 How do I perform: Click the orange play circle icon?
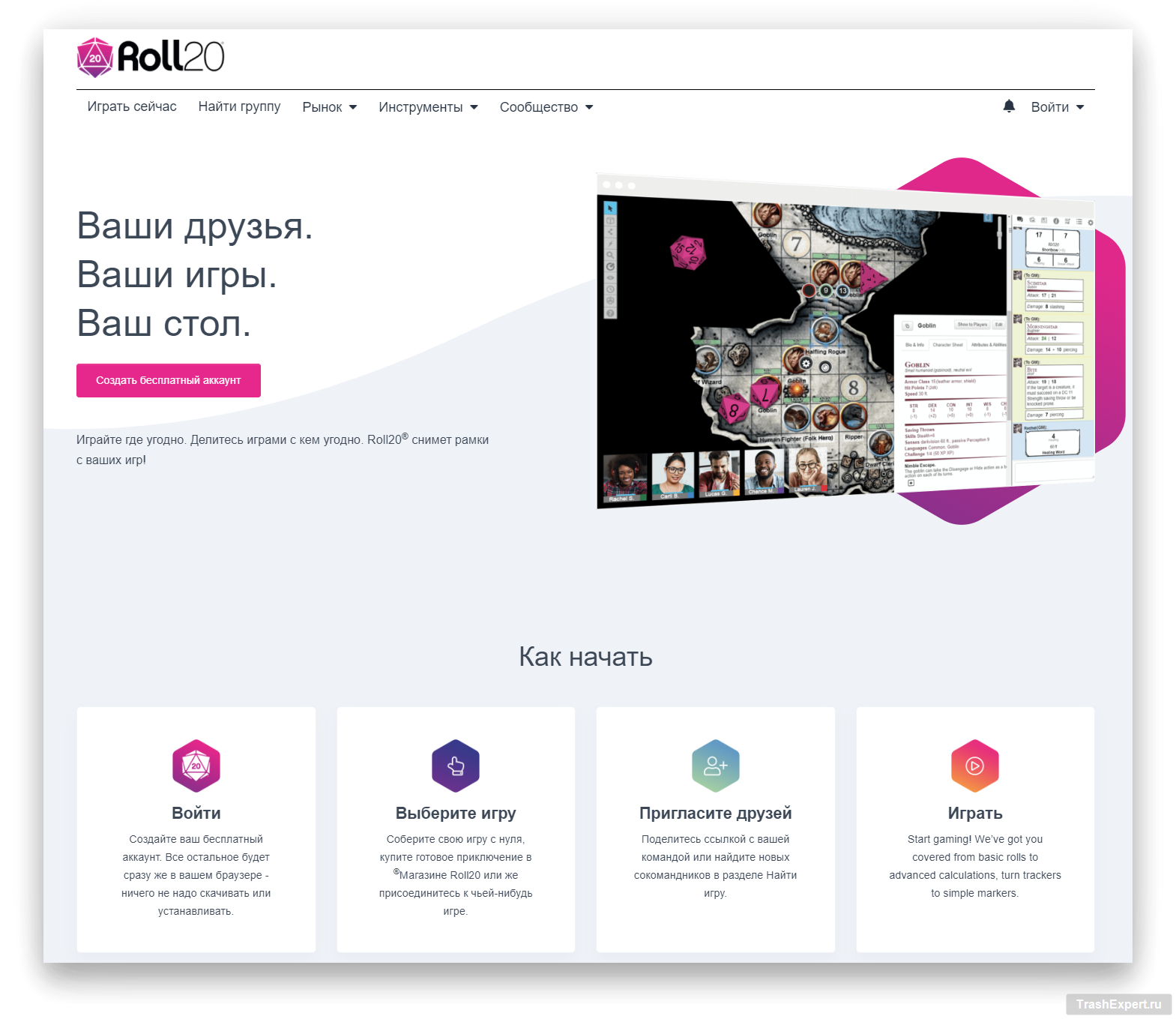(x=974, y=766)
